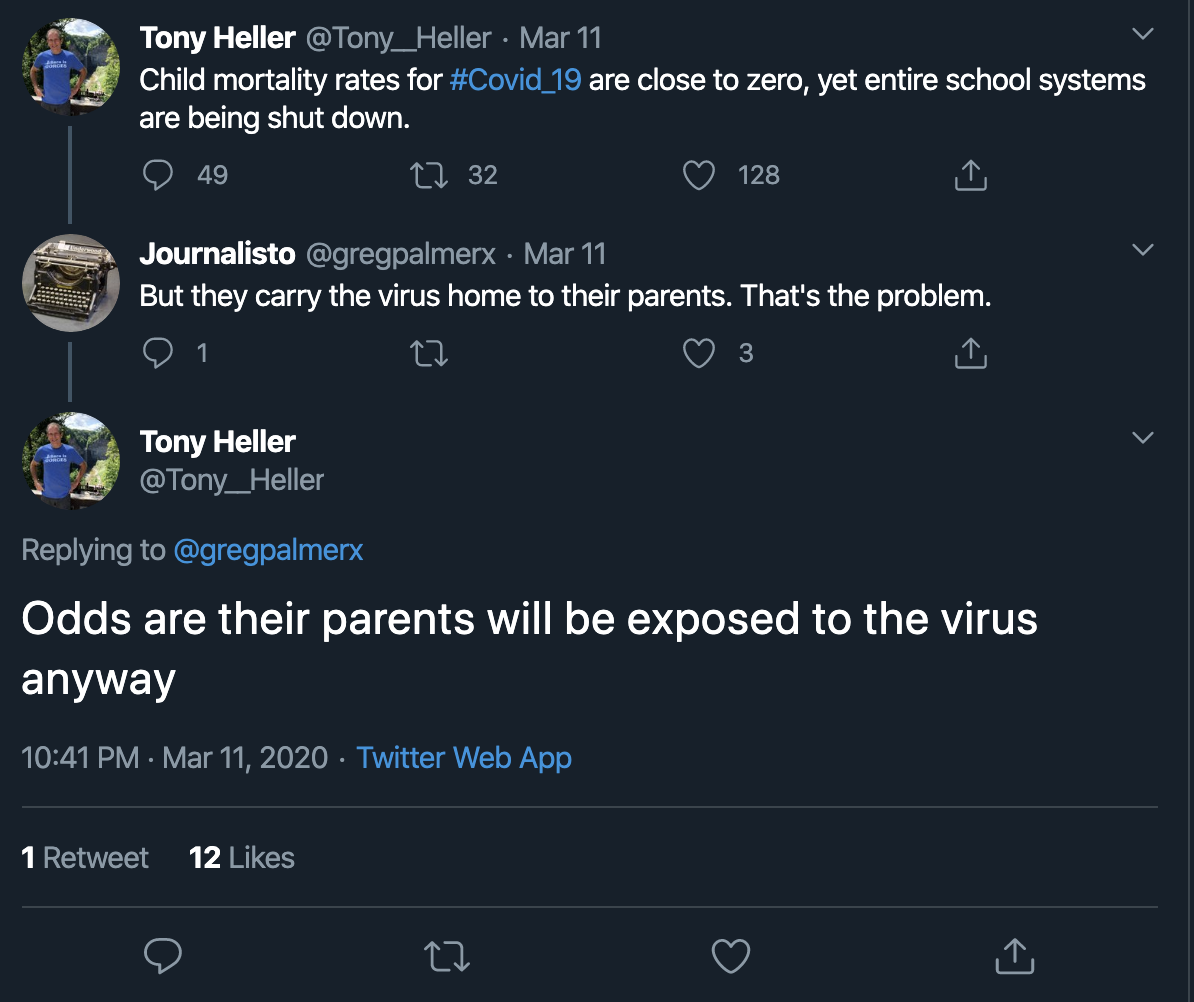
Task: Reply to the main tweet via bottom icon
Action: point(163,956)
